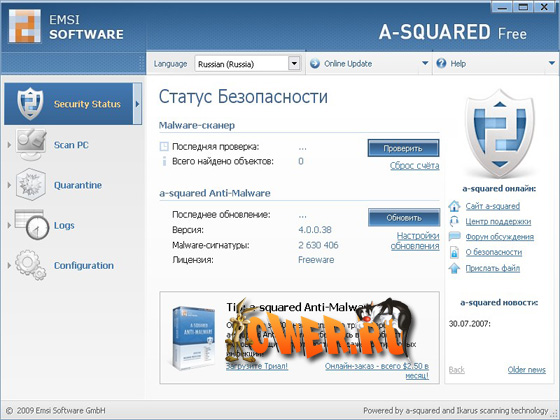Click the large a-squared shield emblem
The image size is (560, 420).
tap(500, 134)
